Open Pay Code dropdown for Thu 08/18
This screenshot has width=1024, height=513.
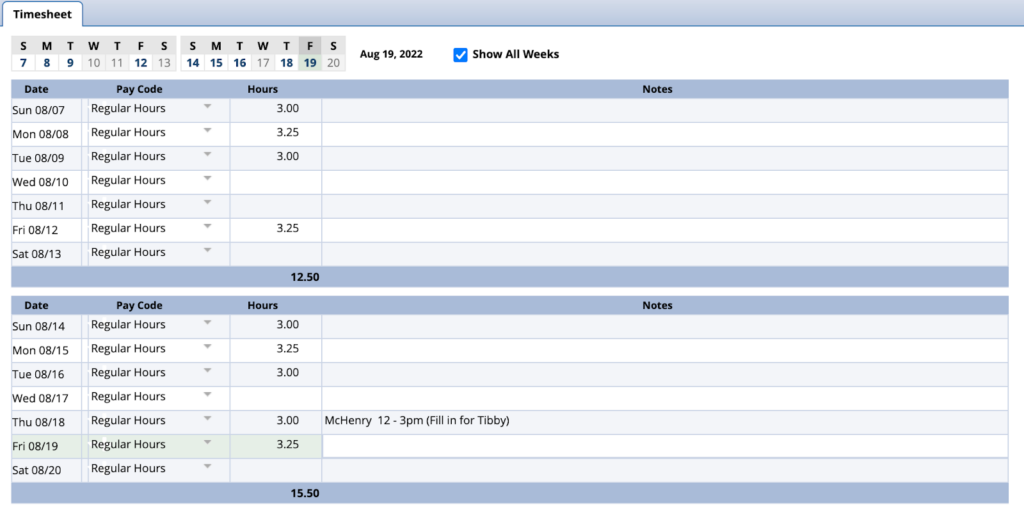(207, 419)
